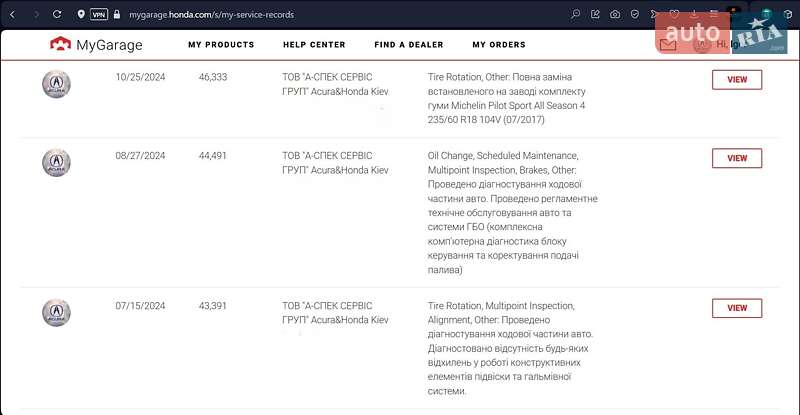Click the magnifier search icon in browser toolbar

click(x=576, y=15)
